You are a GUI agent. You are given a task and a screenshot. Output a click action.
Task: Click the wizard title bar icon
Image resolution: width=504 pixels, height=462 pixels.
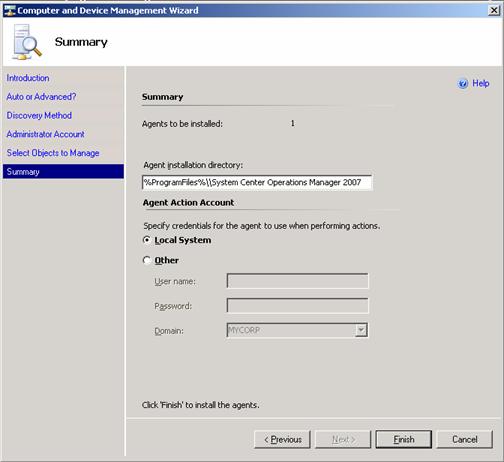pos(10,10)
